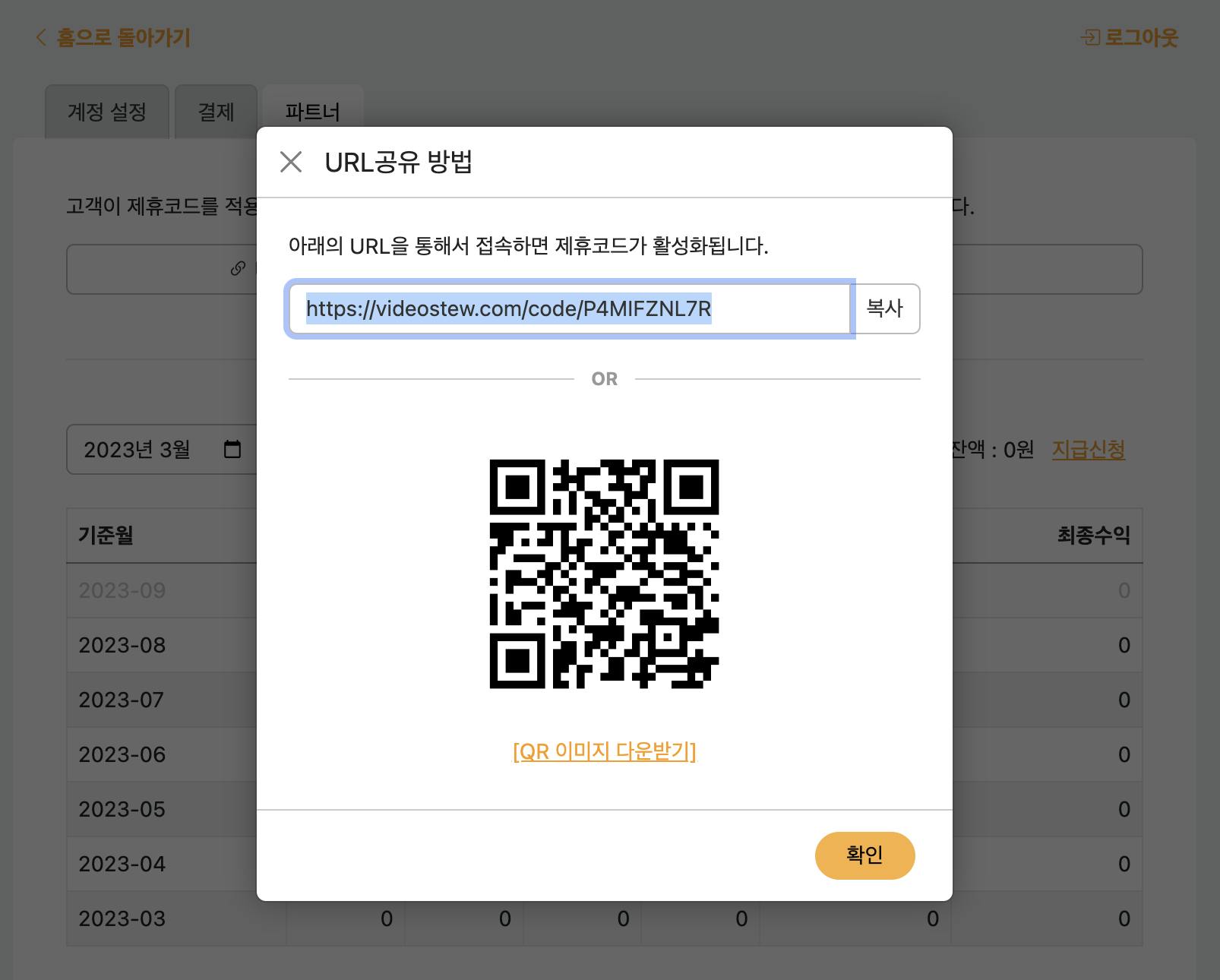Select the 2023-08 row label

click(122, 645)
